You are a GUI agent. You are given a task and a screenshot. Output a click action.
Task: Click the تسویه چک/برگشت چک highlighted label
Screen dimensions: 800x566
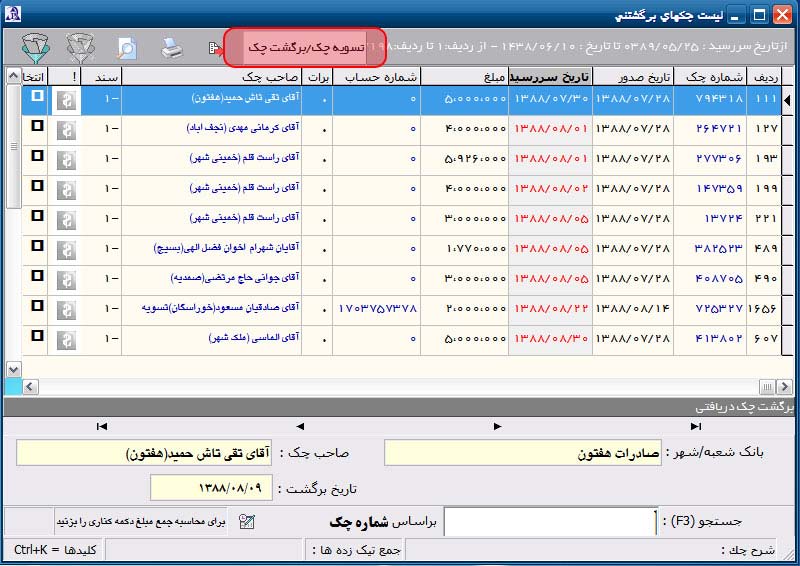coord(304,47)
